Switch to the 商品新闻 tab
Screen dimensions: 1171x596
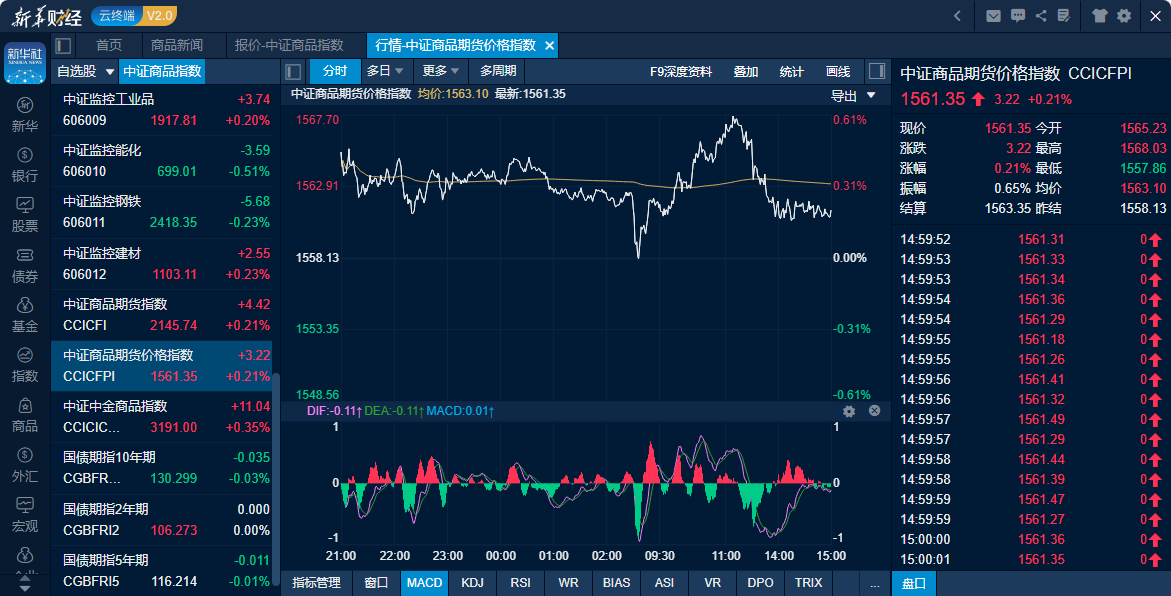(x=177, y=46)
